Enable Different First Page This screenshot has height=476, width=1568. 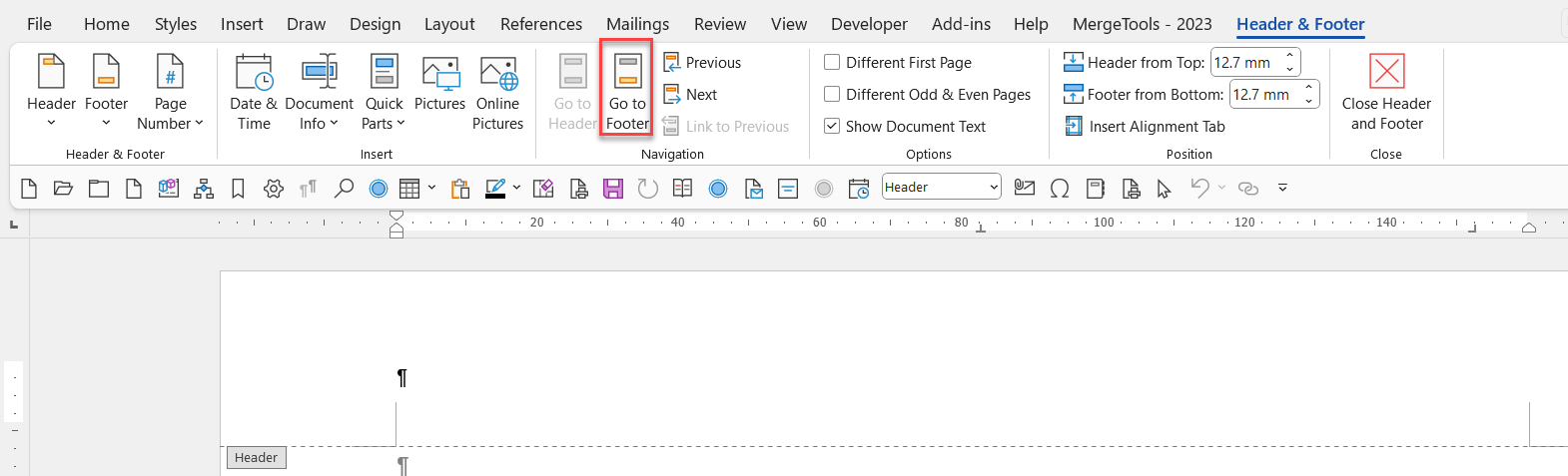pos(832,62)
